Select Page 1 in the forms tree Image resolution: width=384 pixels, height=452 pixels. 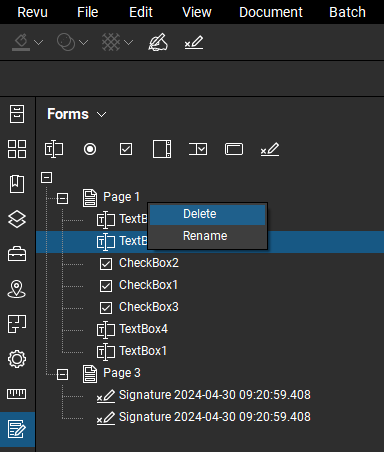[121, 197]
